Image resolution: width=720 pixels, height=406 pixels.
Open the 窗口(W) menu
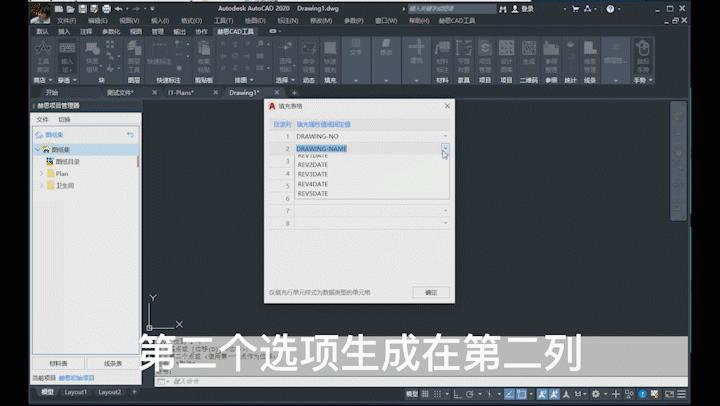(386, 21)
